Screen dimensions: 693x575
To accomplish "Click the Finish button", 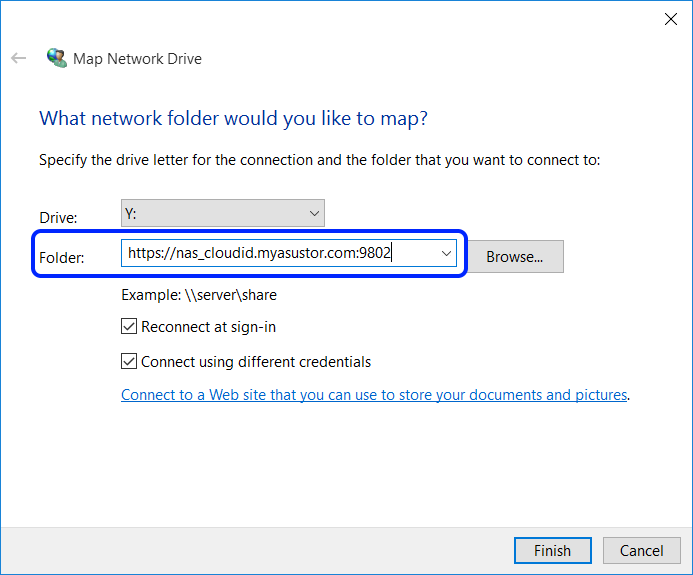I will pyautogui.click(x=552, y=551).
